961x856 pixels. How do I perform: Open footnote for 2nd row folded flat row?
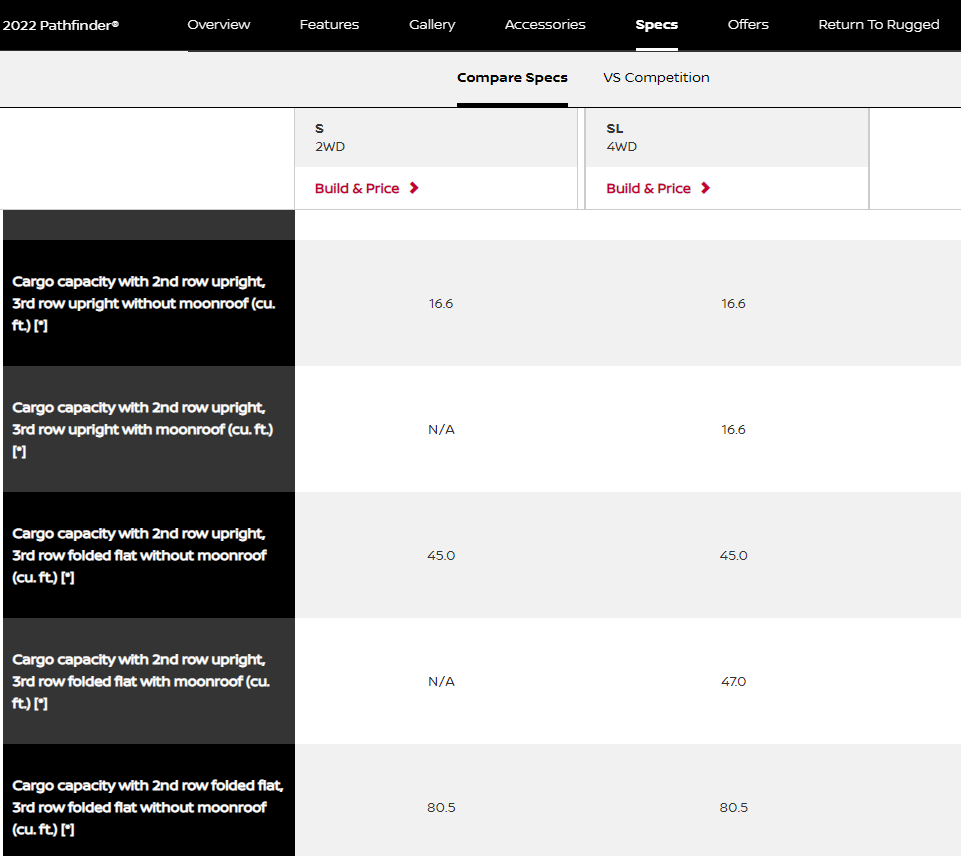(x=67, y=830)
